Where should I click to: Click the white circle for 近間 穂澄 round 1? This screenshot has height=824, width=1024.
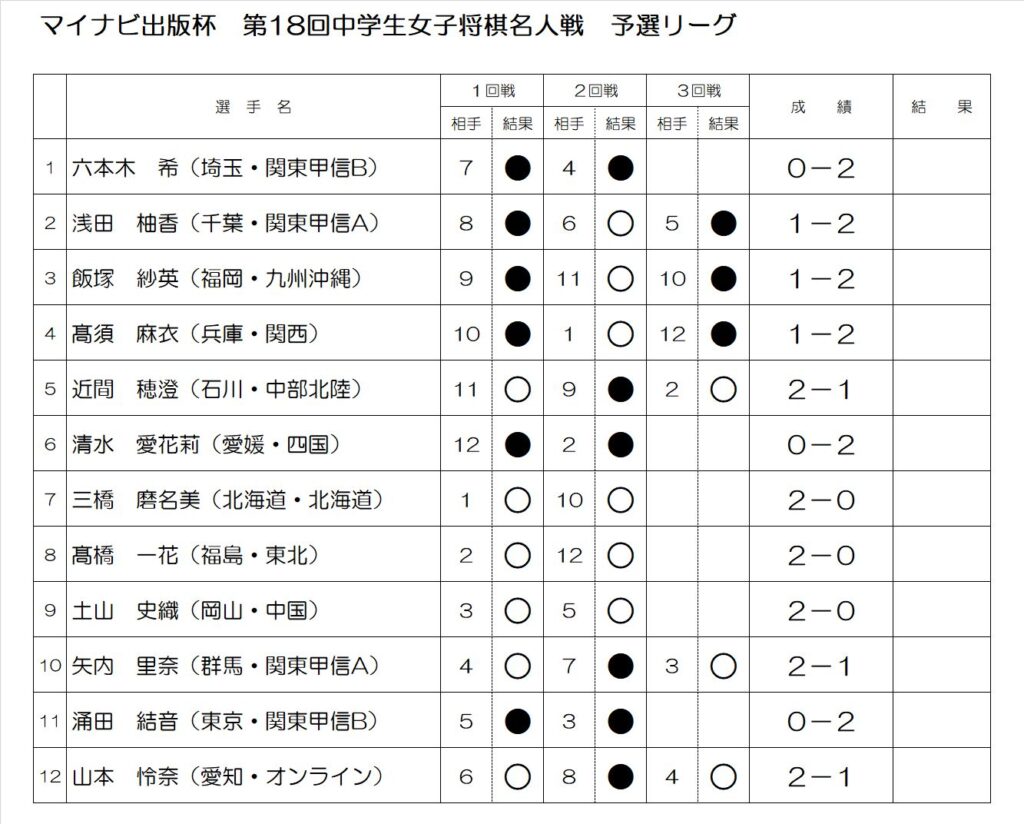(x=517, y=389)
